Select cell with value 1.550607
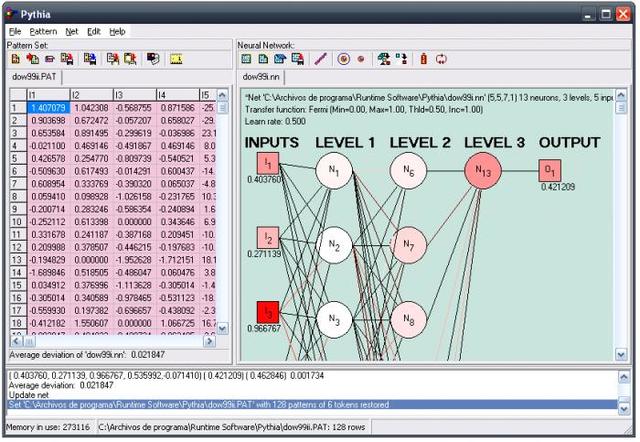Viewport: 640px width, 442px height. (x=91, y=323)
